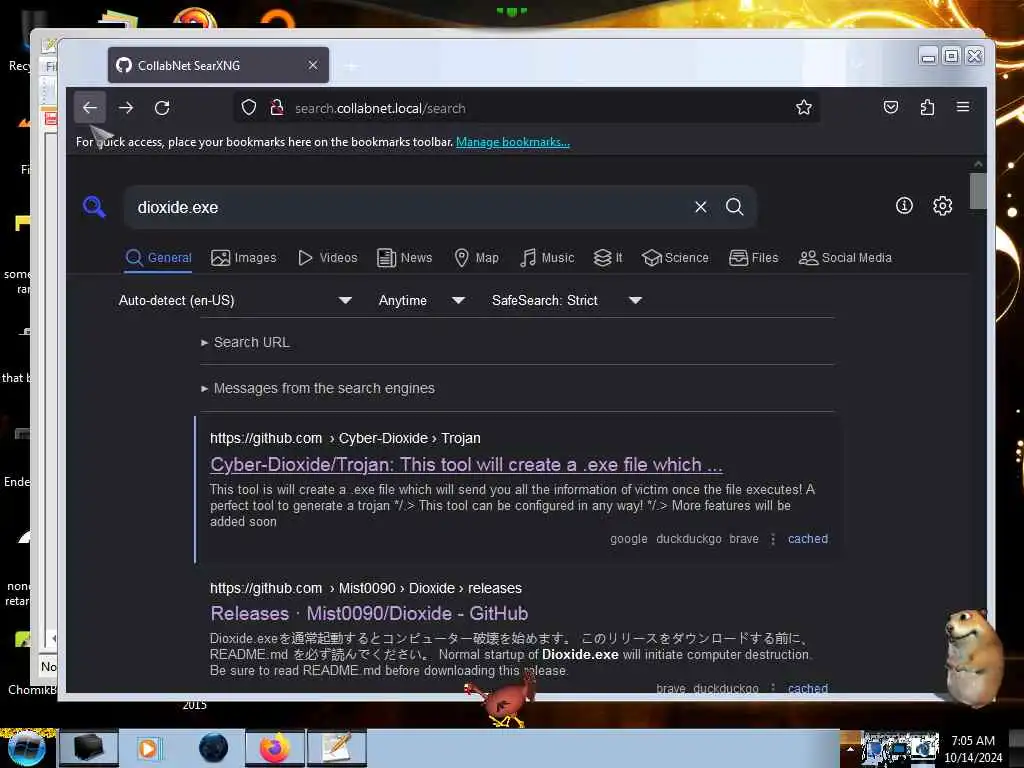1024x768 pixels.
Task: Bookmark this page with the star
Action: coord(804,108)
